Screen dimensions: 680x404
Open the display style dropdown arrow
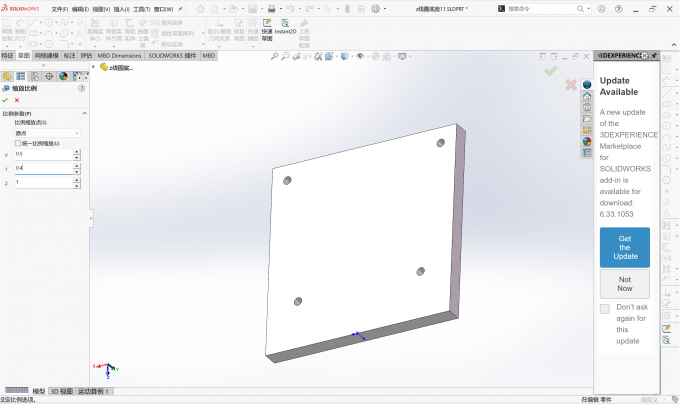point(351,56)
